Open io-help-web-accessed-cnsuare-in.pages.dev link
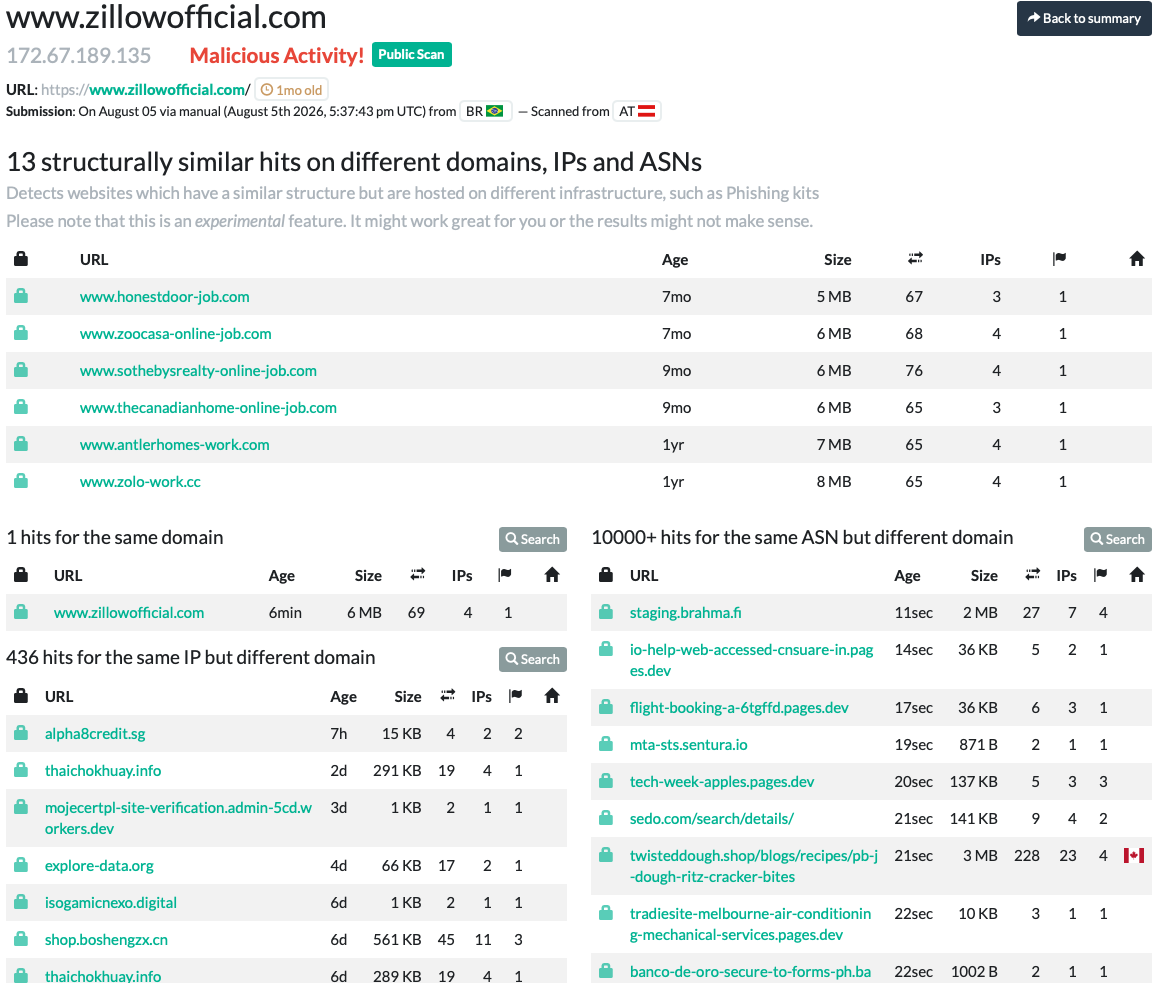This screenshot has width=1157, height=983. (751, 660)
